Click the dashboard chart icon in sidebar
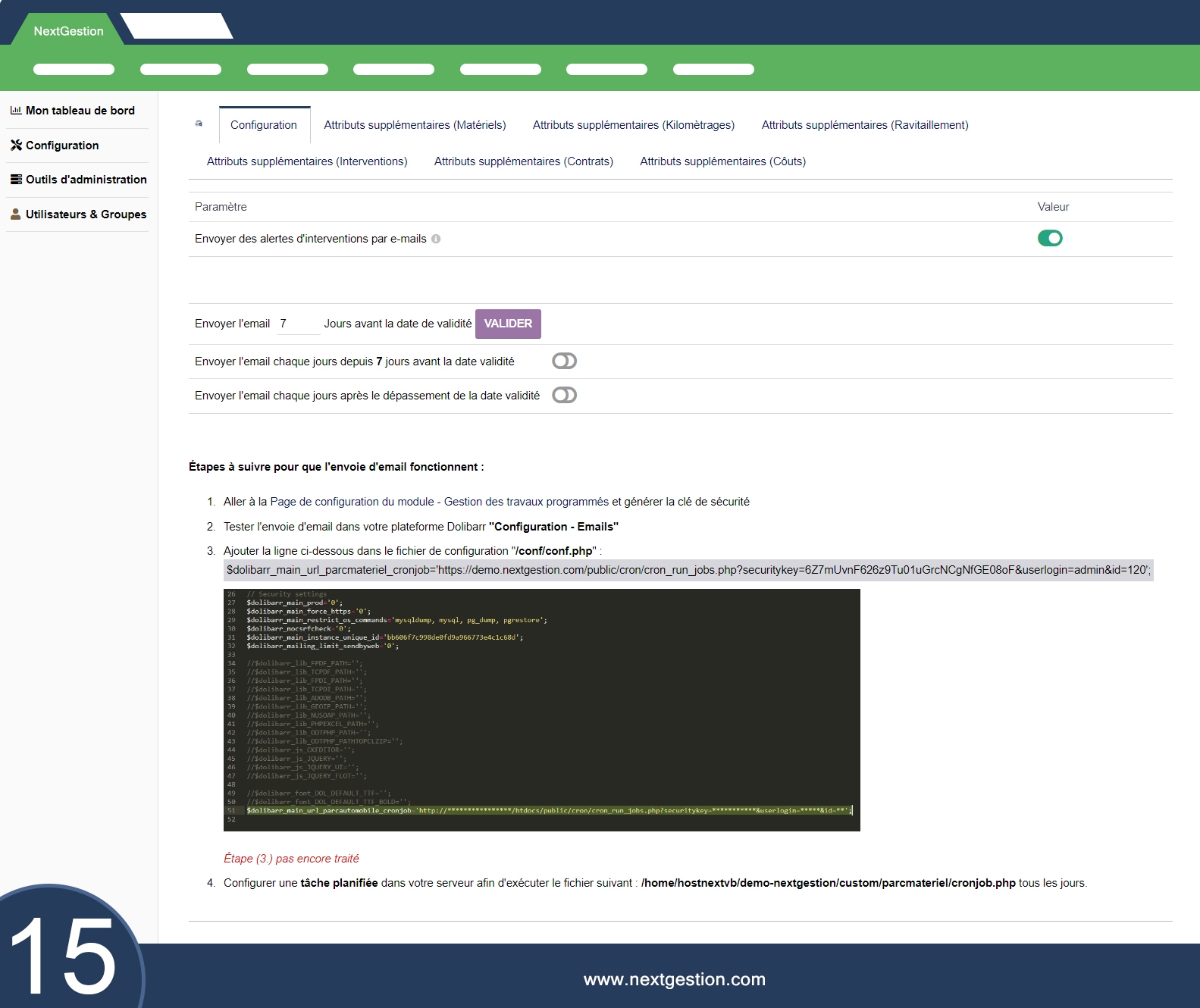1200x1008 pixels. tap(15, 111)
